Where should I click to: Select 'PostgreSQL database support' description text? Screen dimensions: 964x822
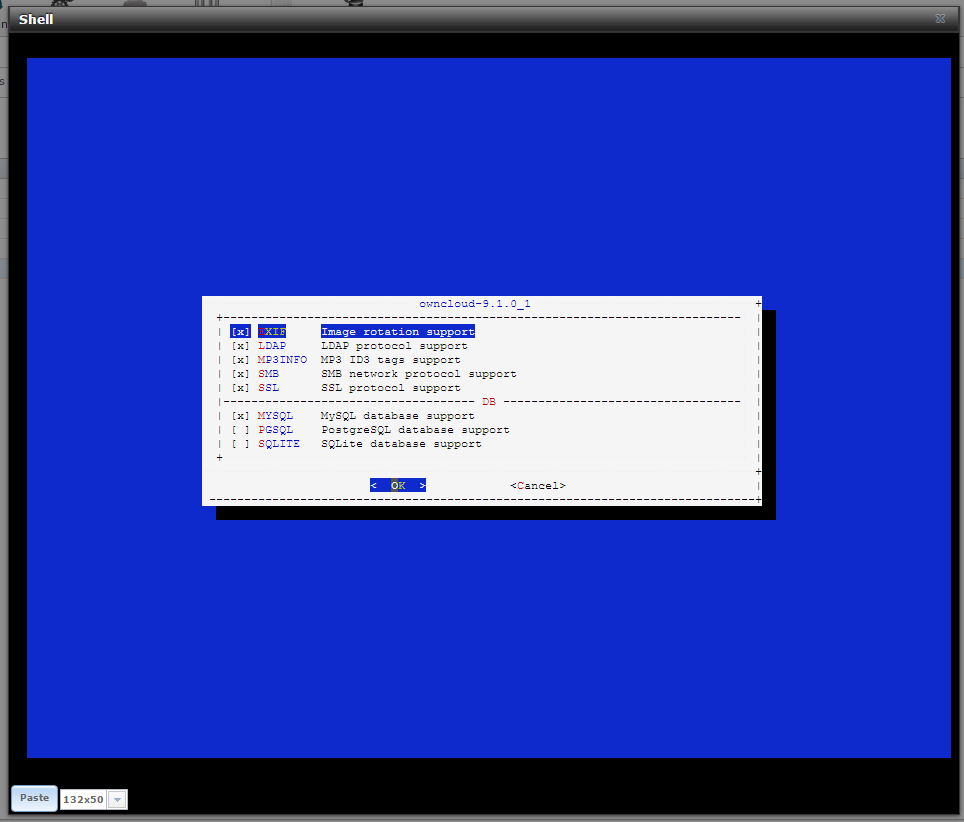[x=415, y=430]
